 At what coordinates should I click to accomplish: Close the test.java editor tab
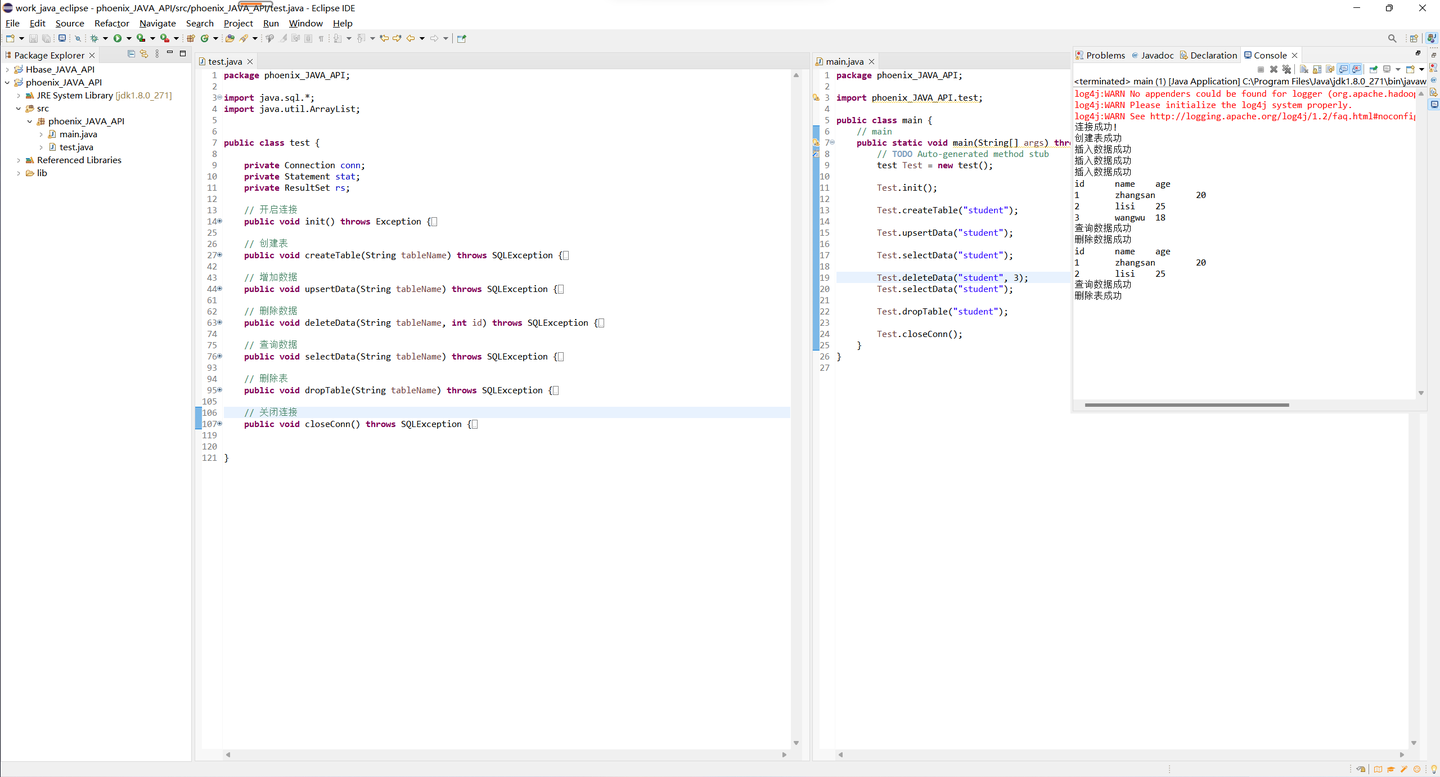coord(250,62)
